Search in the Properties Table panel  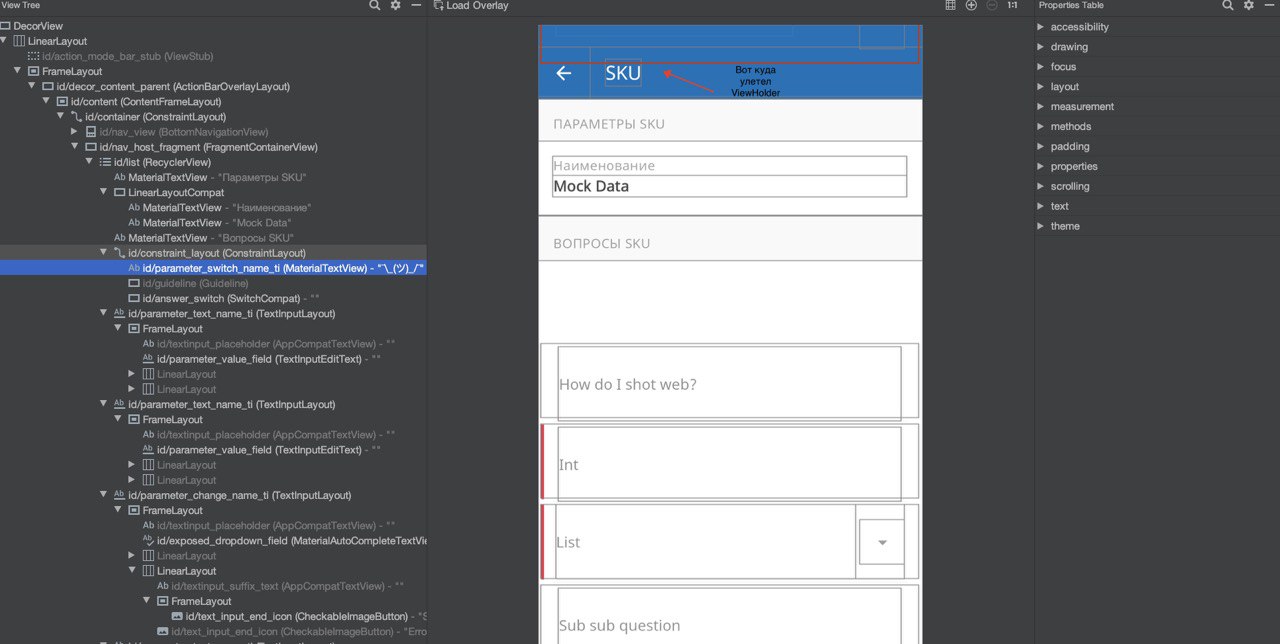click(x=1228, y=5)
